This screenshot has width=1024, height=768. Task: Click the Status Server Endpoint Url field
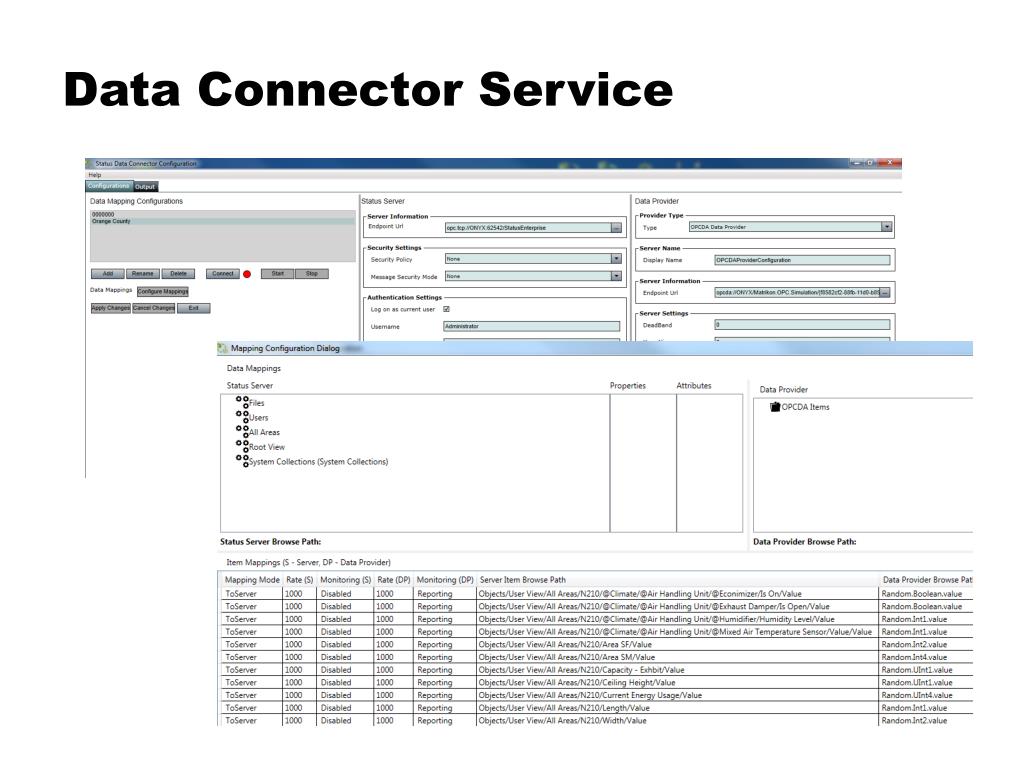pos(528,227)
